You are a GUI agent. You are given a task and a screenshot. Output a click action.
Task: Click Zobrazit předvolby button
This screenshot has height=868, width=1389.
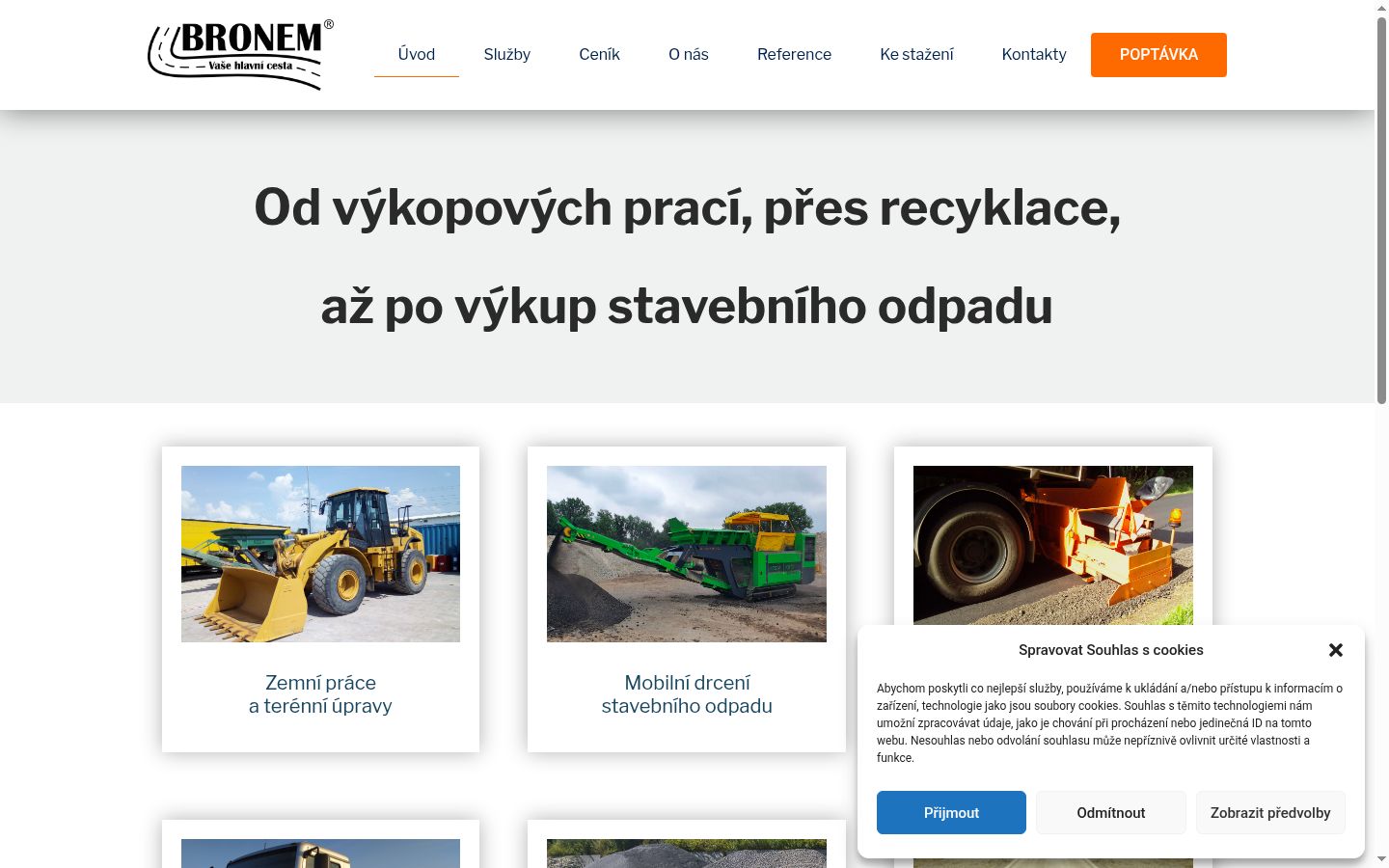[1270, 813]
